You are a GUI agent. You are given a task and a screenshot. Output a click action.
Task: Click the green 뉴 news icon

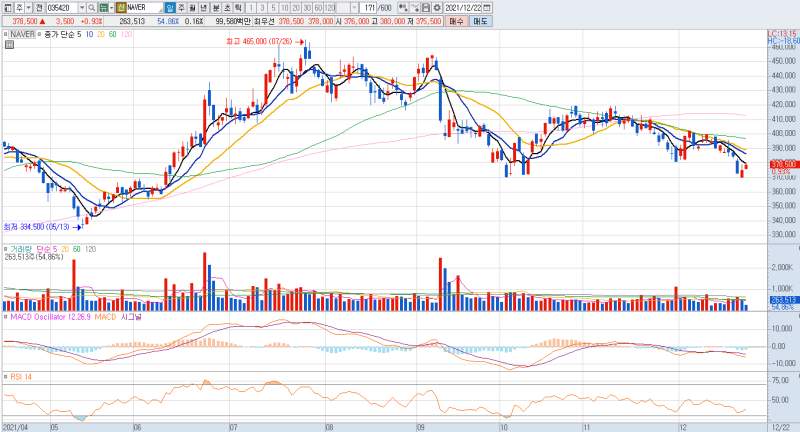click(104, 8)
